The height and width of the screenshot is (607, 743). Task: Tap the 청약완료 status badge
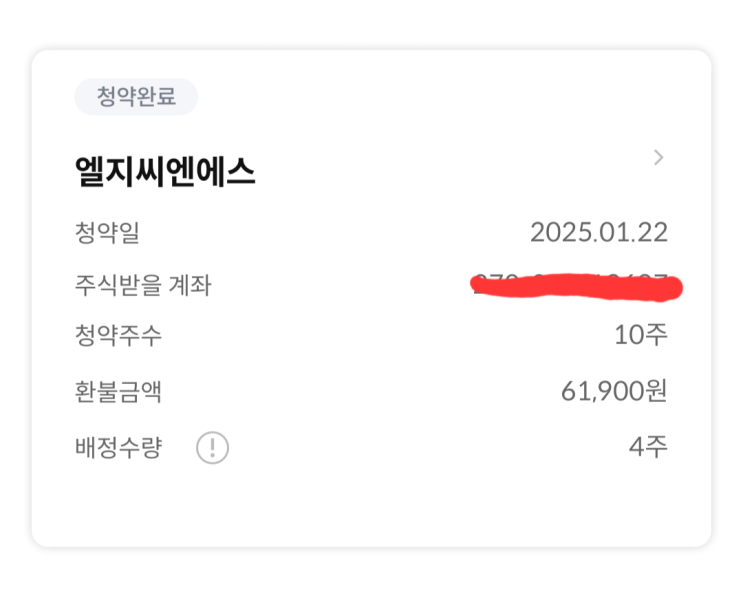(x=136, y=97)
